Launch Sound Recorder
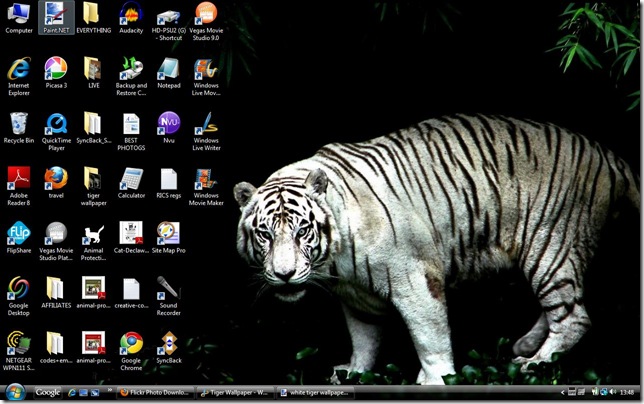The width and height of the screenshot is (644, 404). [169, 296]
